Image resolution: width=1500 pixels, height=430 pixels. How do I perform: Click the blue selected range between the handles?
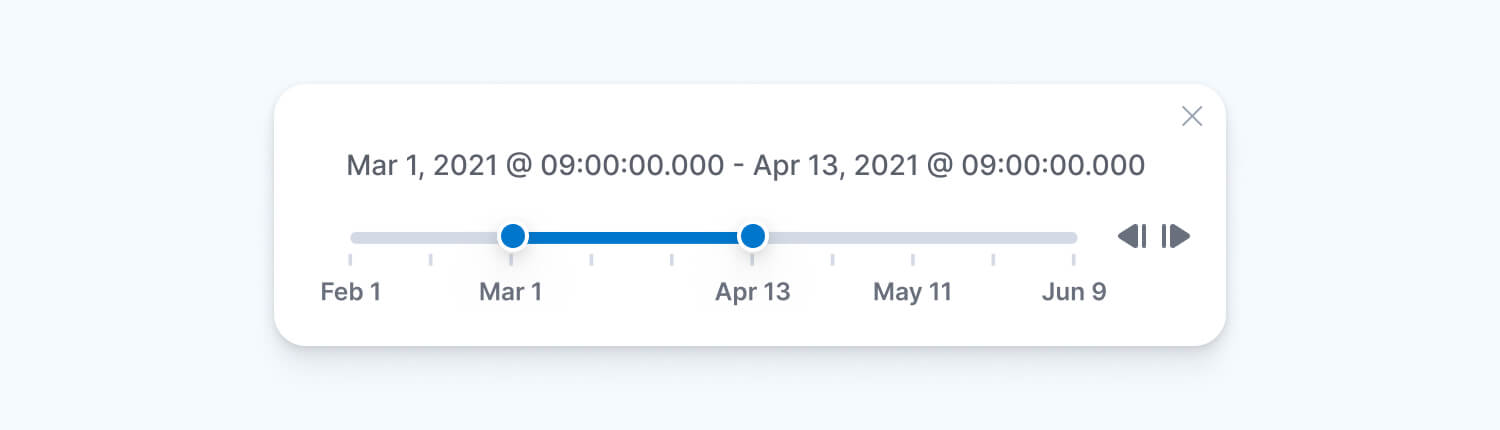(x=632, y=238)
